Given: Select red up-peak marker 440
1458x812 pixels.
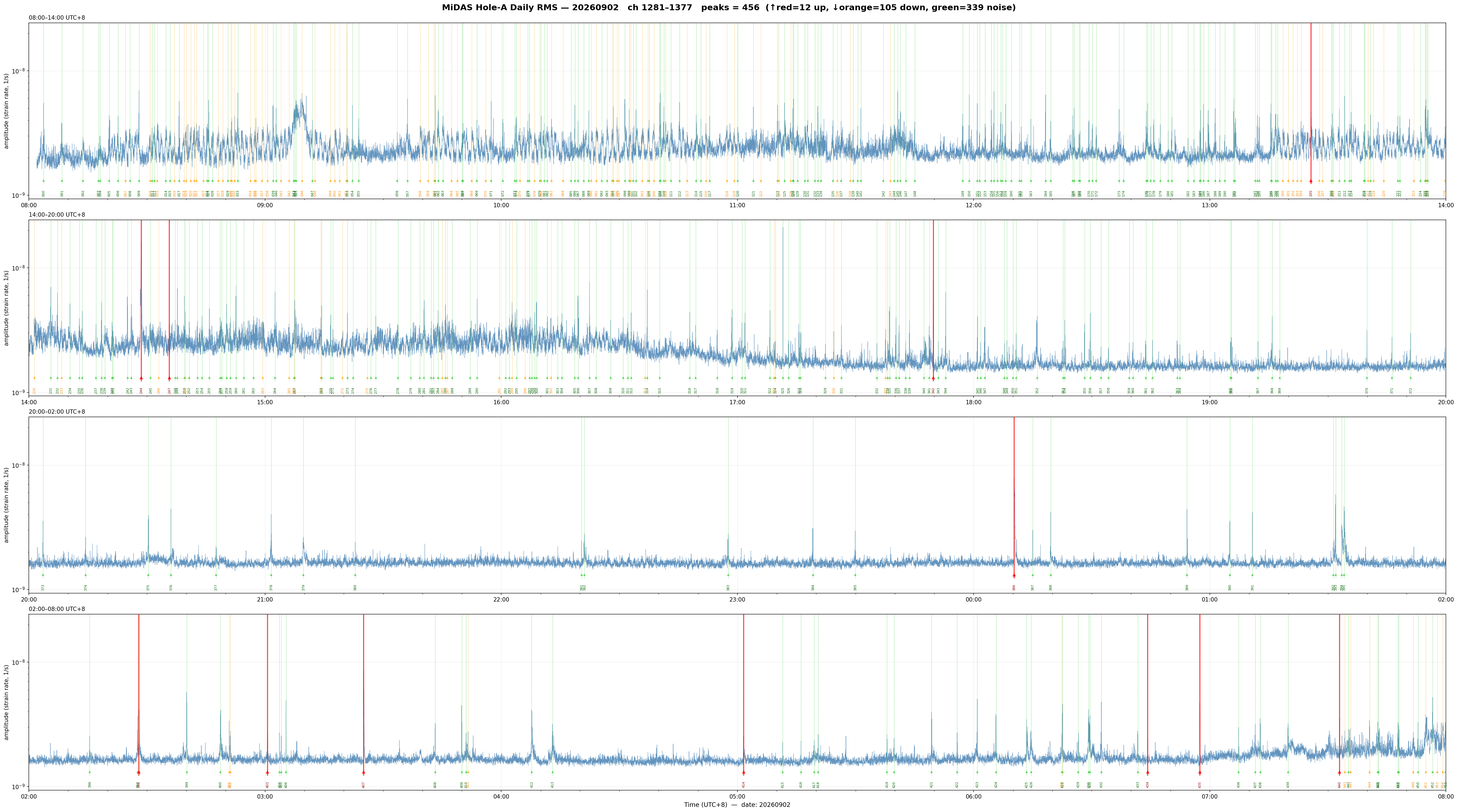Looking at the screenshot, I should coord(1339,772).
